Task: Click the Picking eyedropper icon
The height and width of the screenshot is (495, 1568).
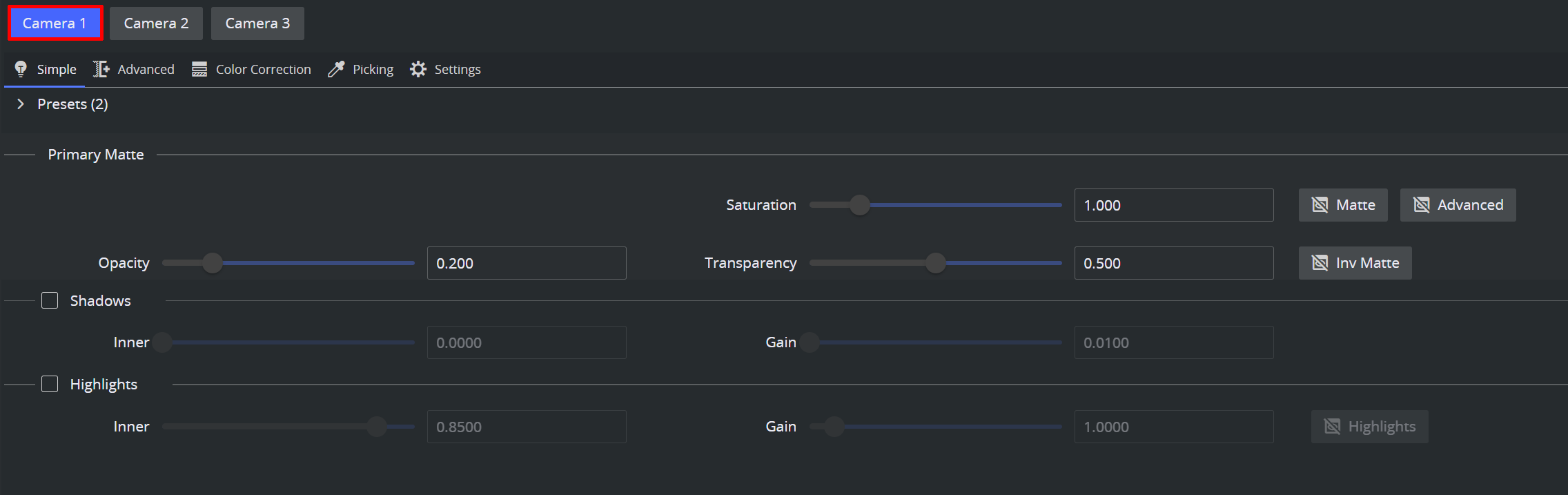Action: [x=336, y=69]
